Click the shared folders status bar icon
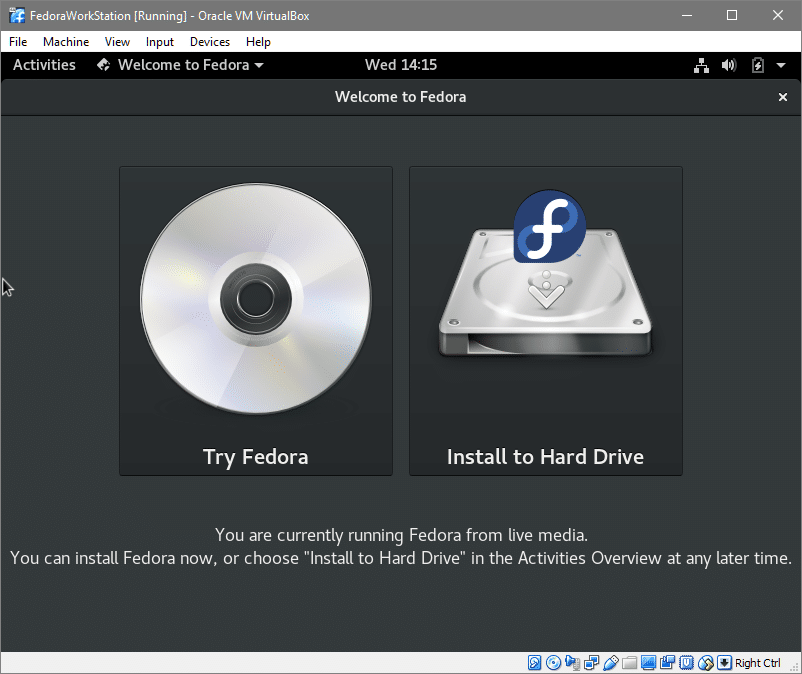 pos(628,663)
